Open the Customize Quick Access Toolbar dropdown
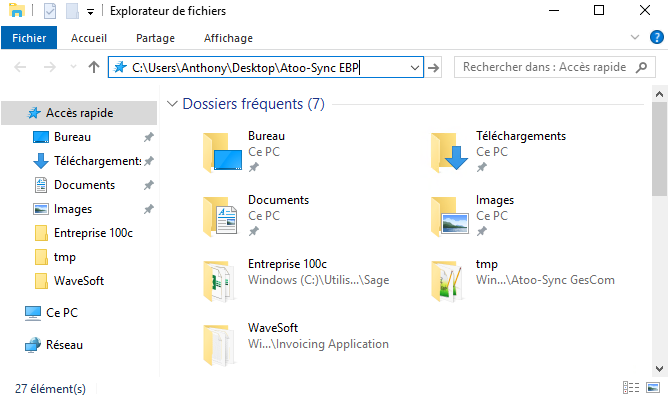669x397 pixels. [x=90, y=12]
